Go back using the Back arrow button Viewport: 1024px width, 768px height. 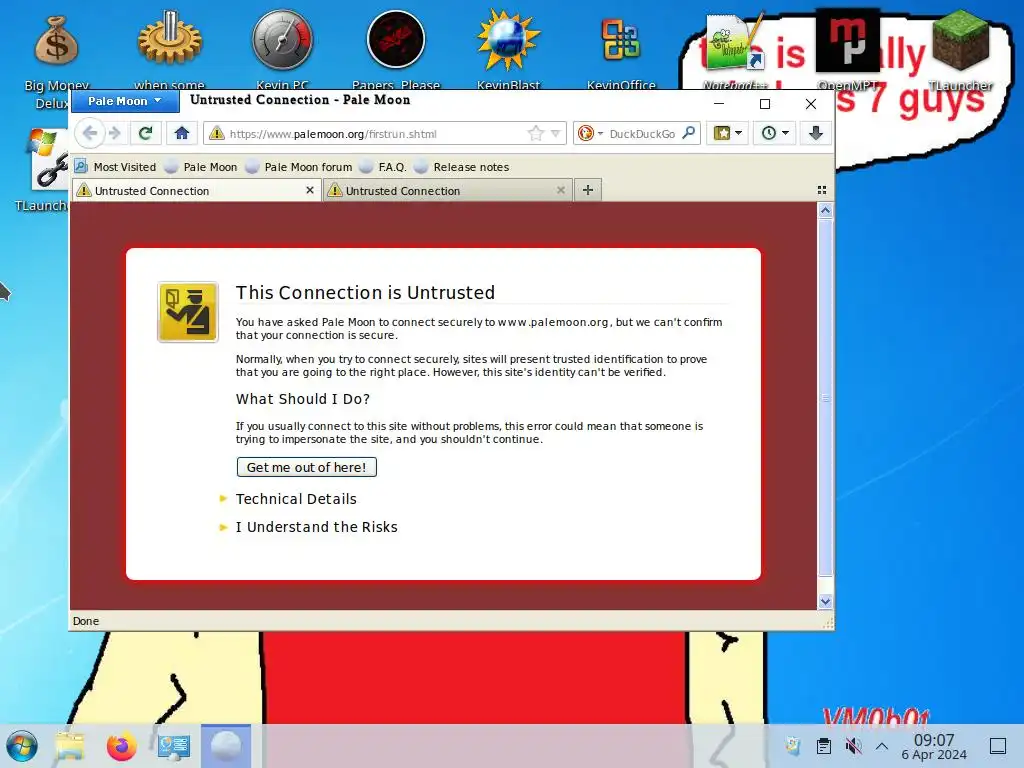tap(90, 133)
